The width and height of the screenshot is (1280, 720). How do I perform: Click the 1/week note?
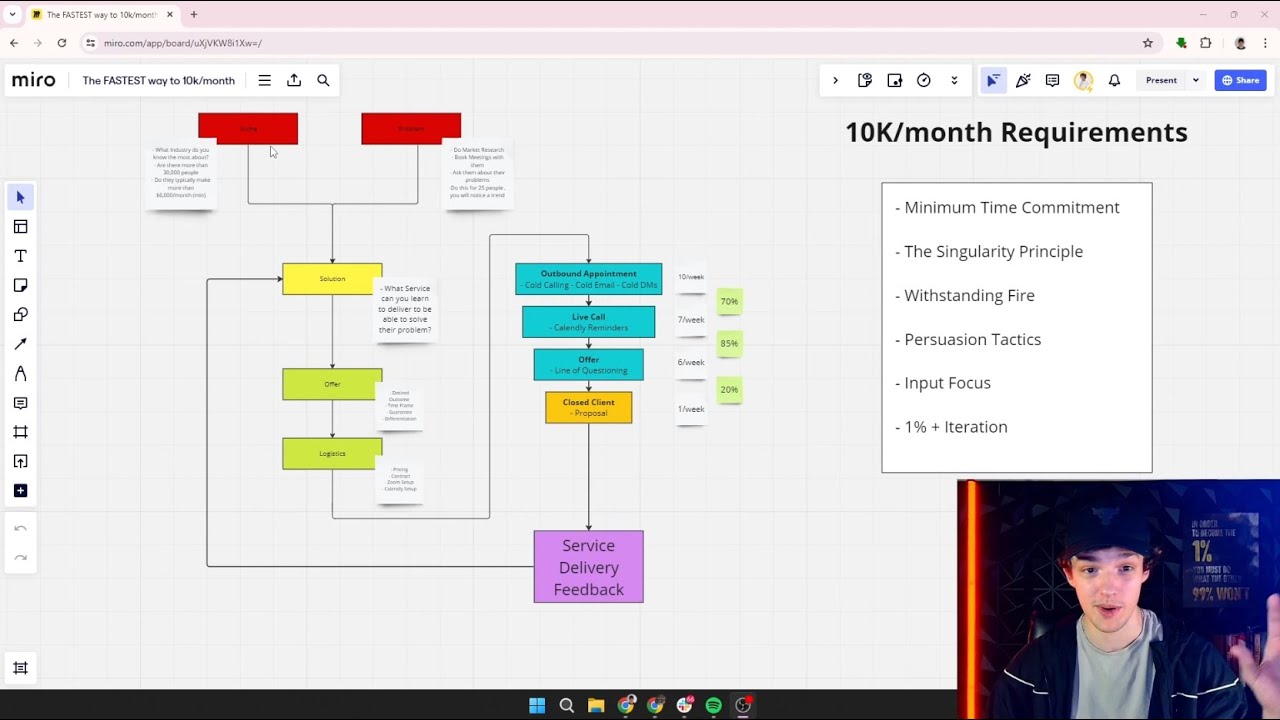click(691, 409)
